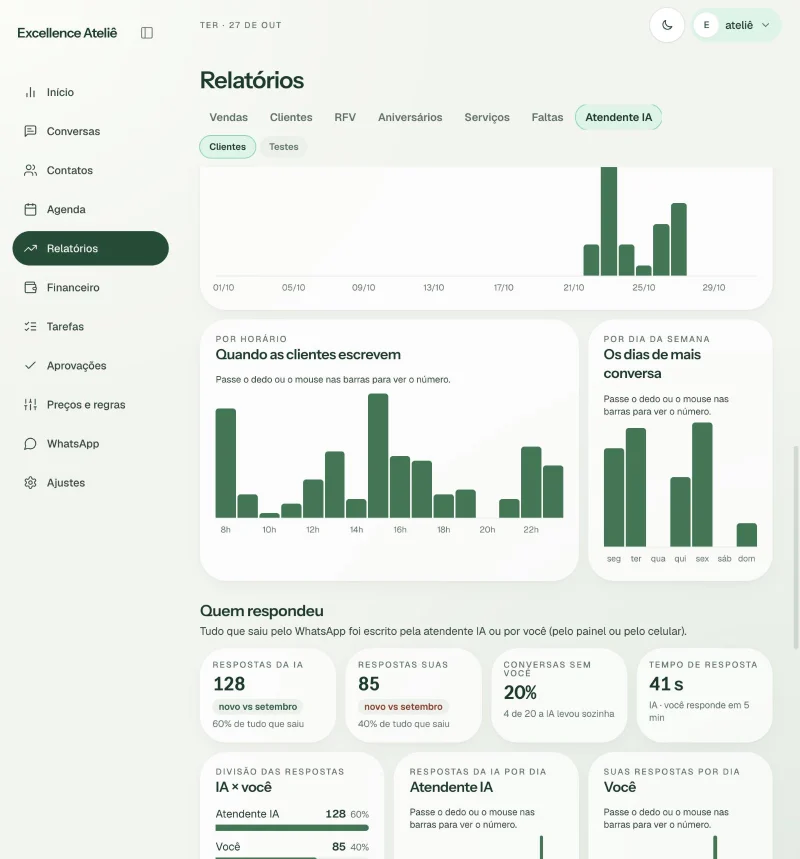The image size is (800, 859).
Task: Switch to the Serviços tab
Action: pos(487,117)
